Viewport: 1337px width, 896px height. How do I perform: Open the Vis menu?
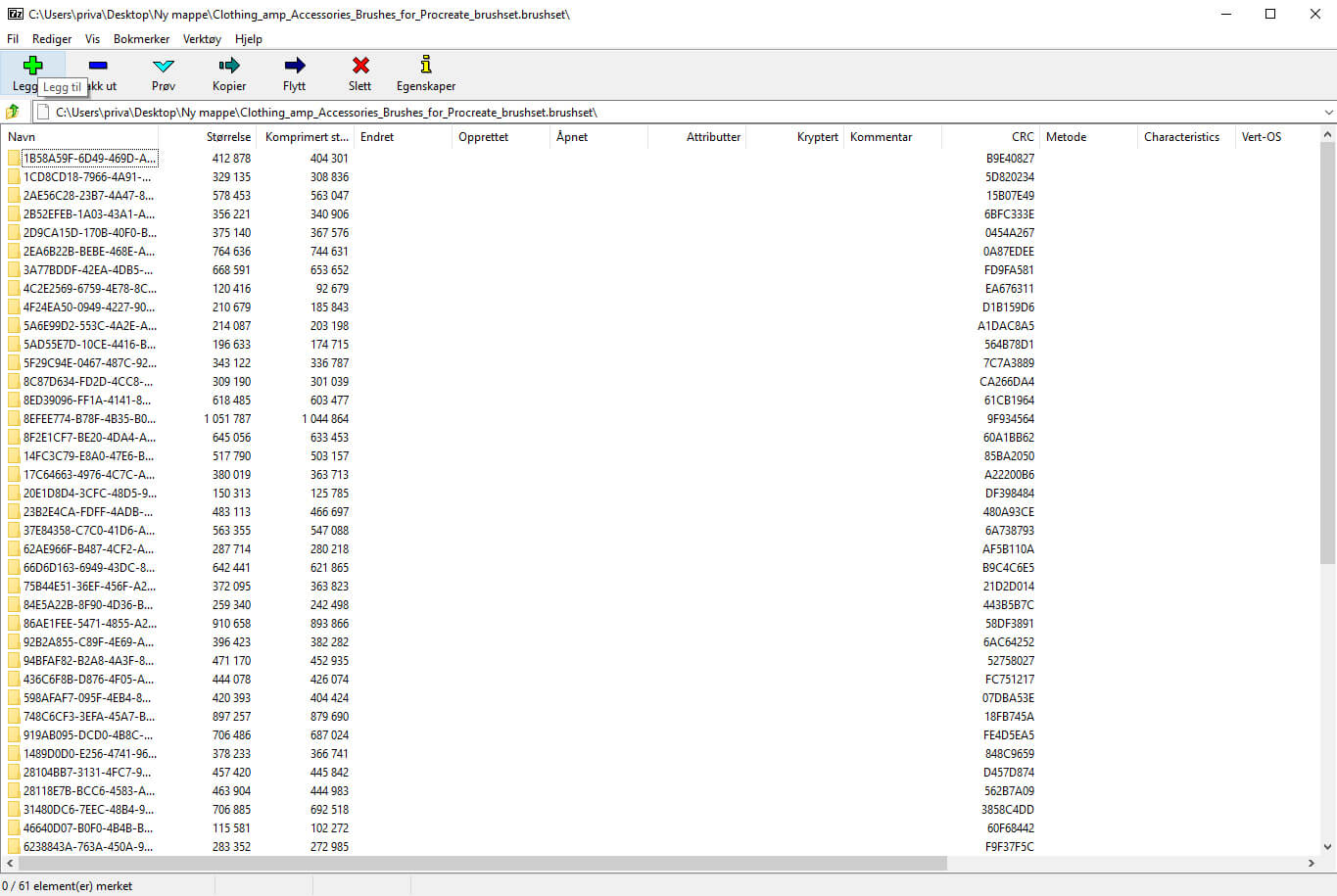click(x=92, y=39)
